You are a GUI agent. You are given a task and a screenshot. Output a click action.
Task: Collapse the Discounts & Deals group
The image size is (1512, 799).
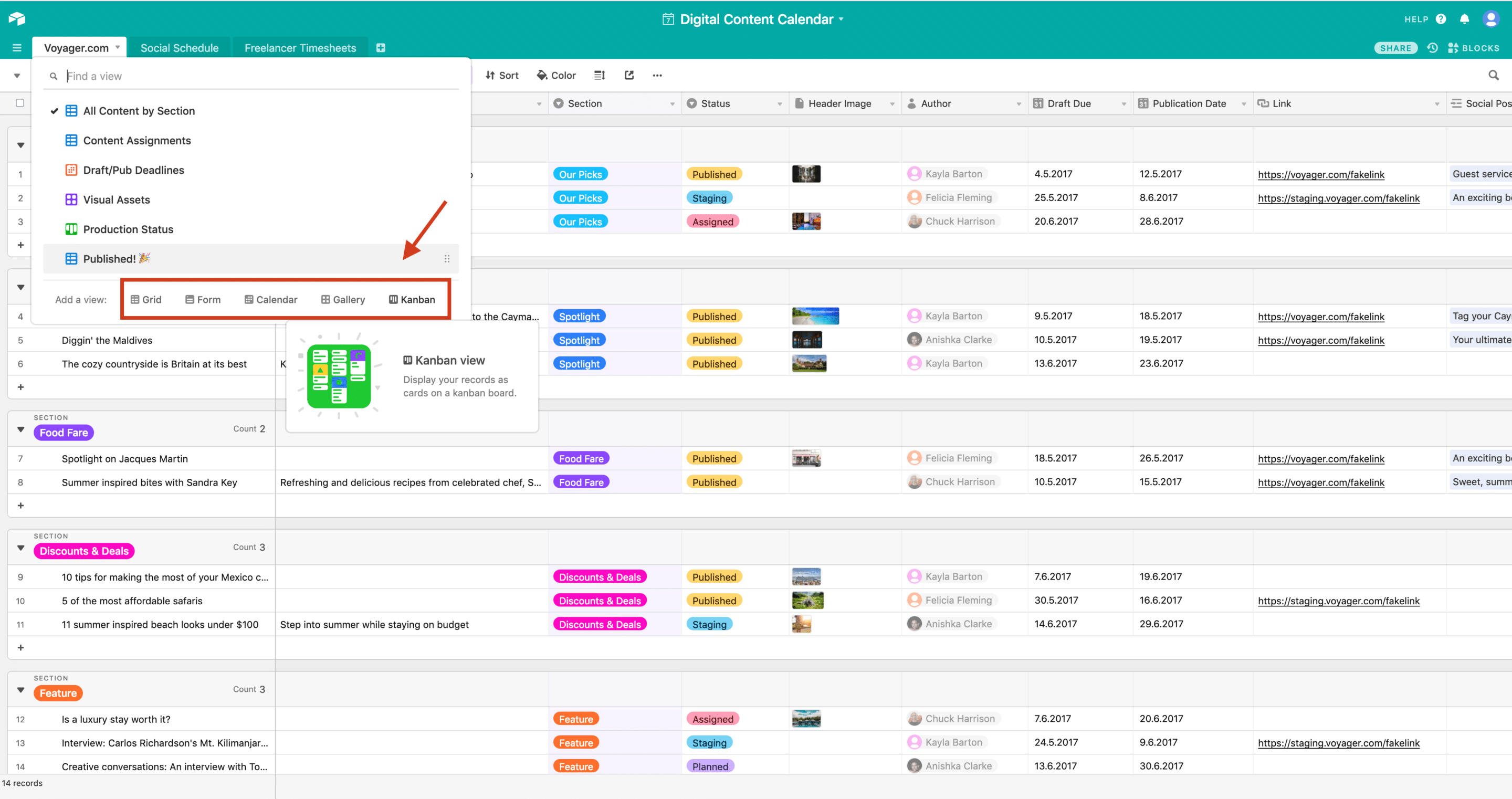coord(20,548)
